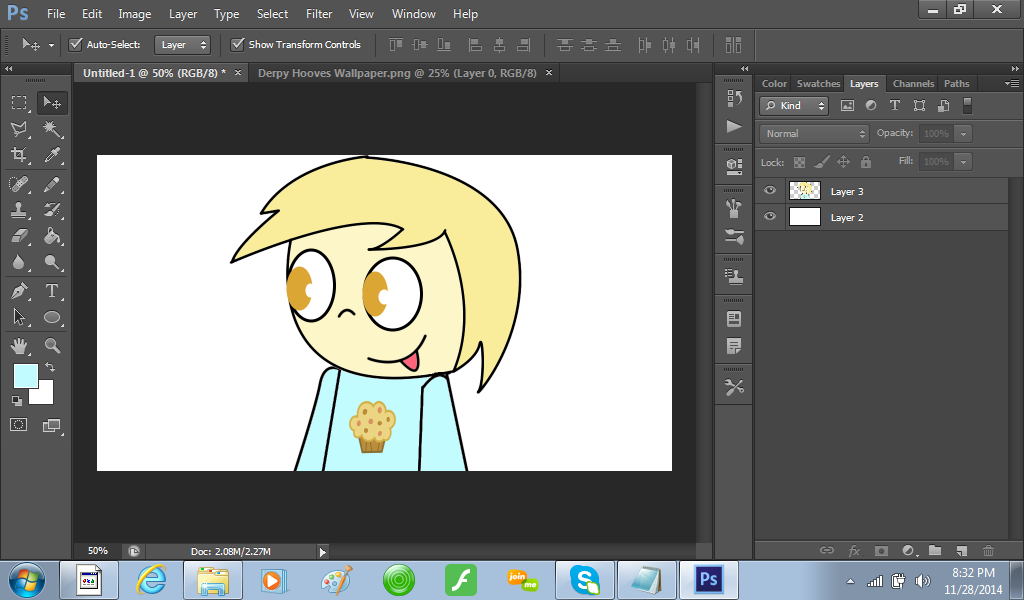Select the Healing Brush tool

point(19,185)
